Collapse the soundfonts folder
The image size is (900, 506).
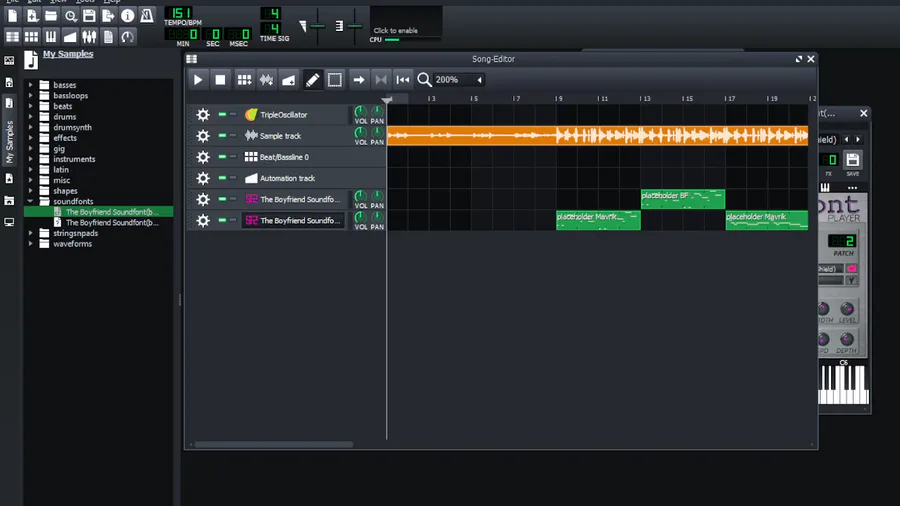[30, 201]
